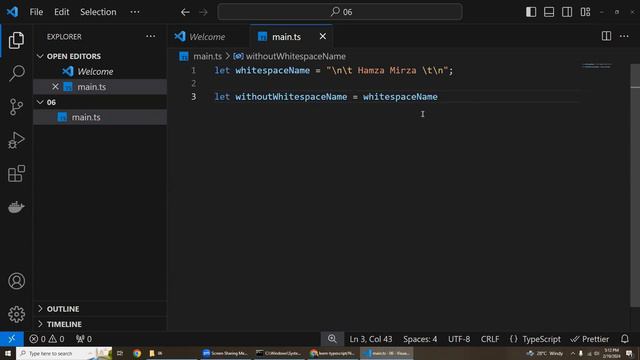Toggle the primary side bar layout icon
The height and width of the screenshot is (360, 640).
pos(531,12)
